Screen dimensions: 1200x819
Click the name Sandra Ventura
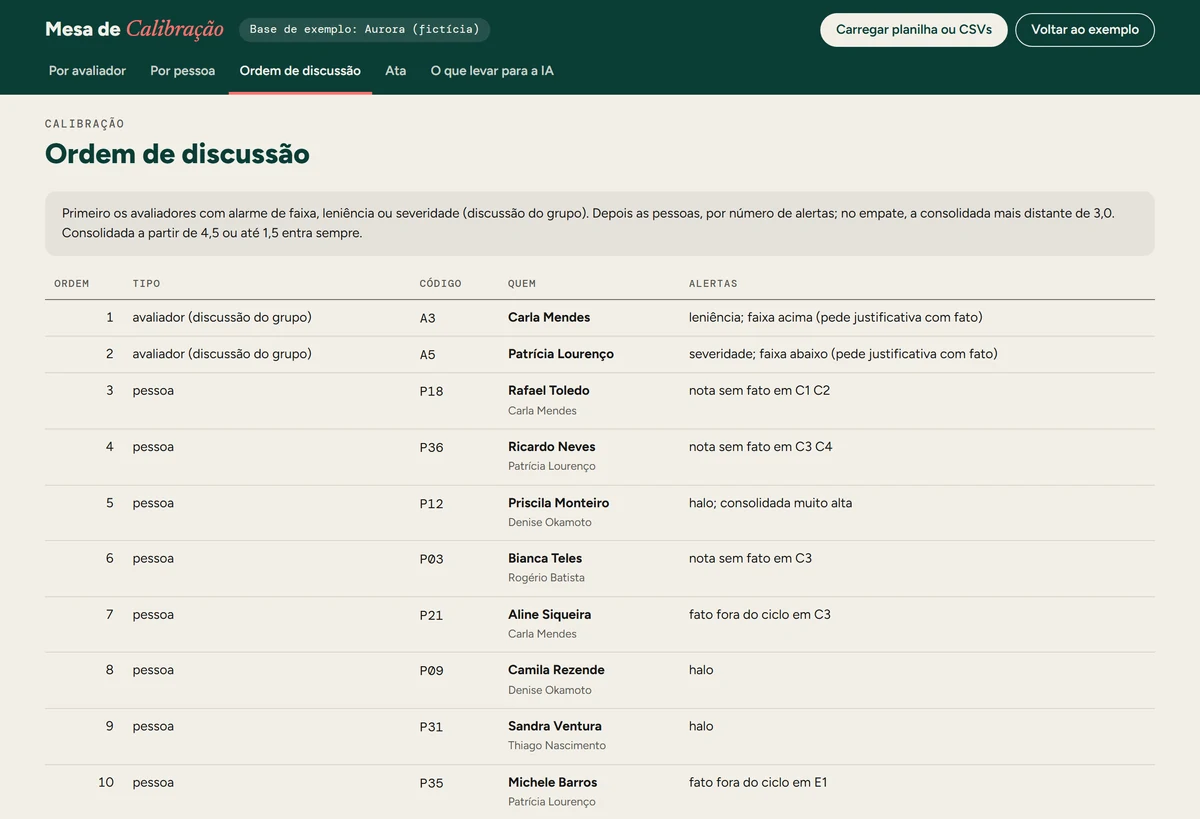[x=555, y=726]
